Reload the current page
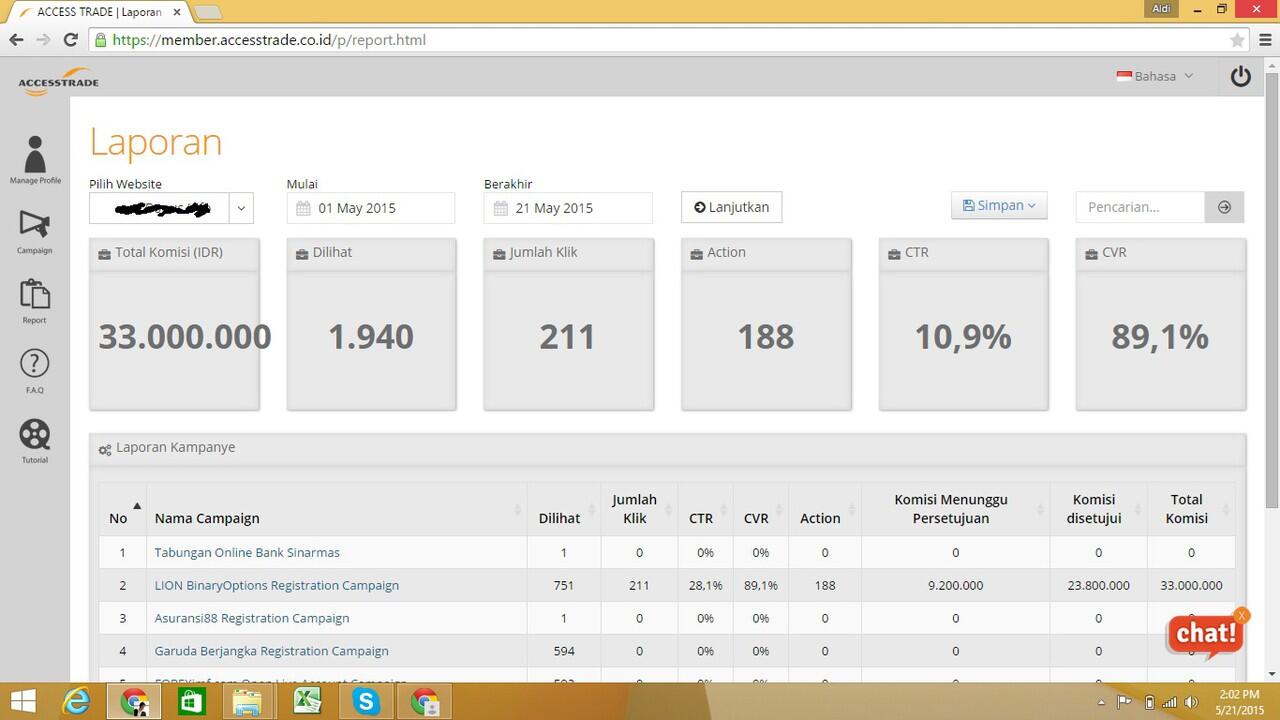 (x=70, y=40)
